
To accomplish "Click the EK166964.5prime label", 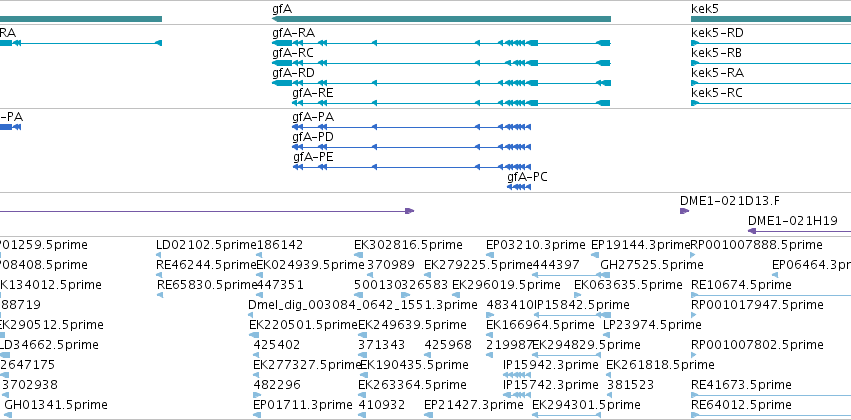I will tap(540, 325).
